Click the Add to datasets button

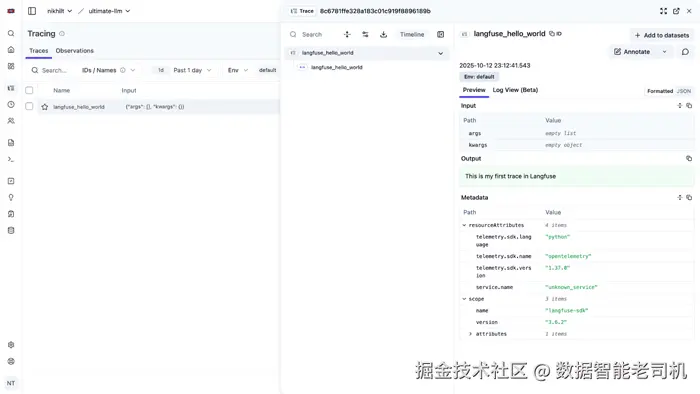pyautogui.click(x=662, y=35)
